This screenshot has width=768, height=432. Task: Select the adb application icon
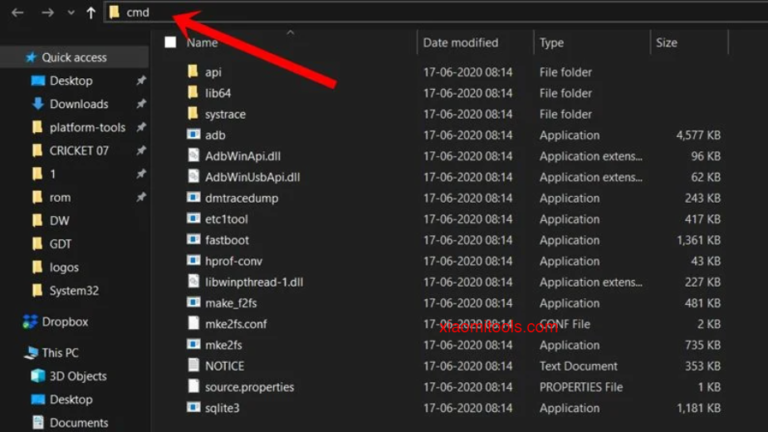[x=194, y=135]
